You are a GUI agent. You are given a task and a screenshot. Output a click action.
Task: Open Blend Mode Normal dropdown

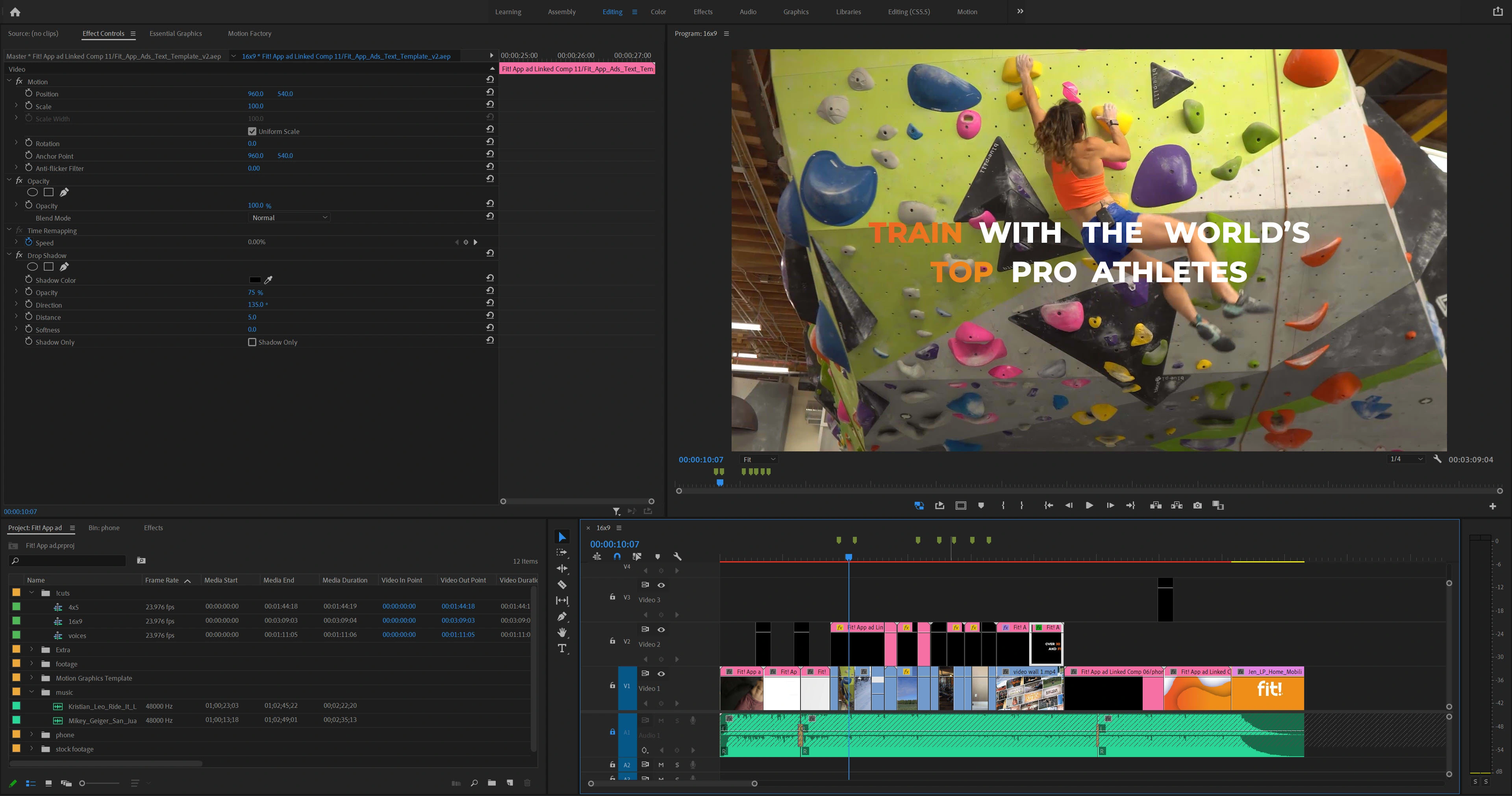point(289,218)
